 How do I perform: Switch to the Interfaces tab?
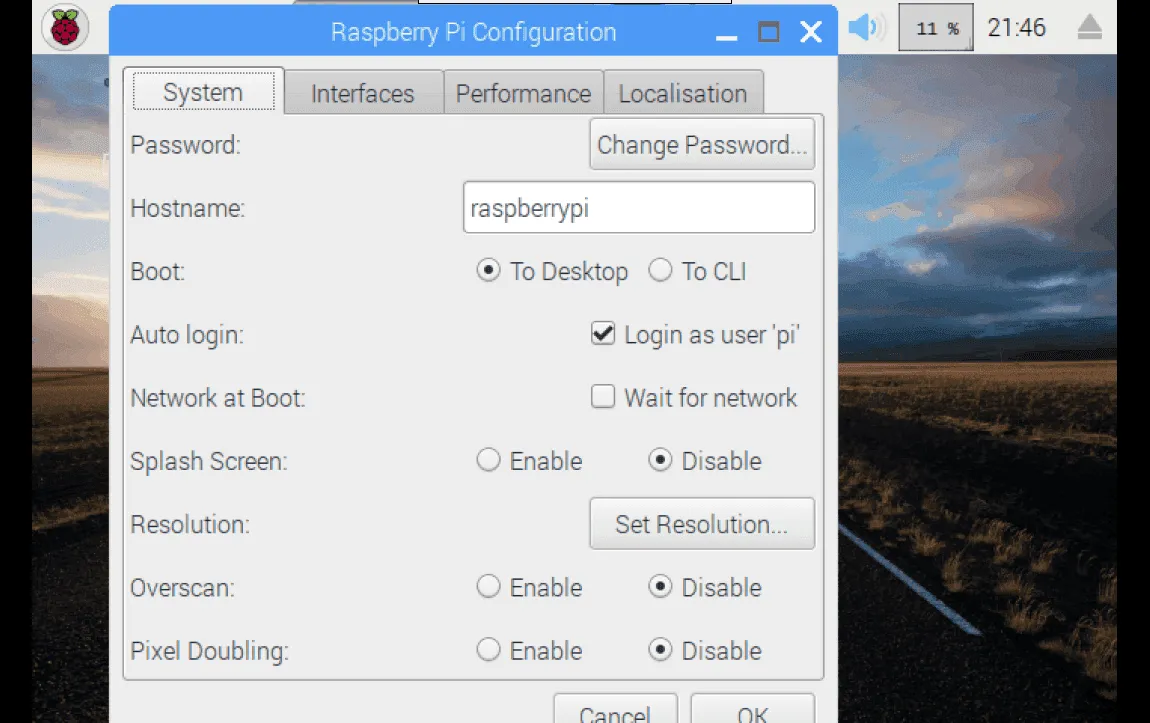point(362,94)
